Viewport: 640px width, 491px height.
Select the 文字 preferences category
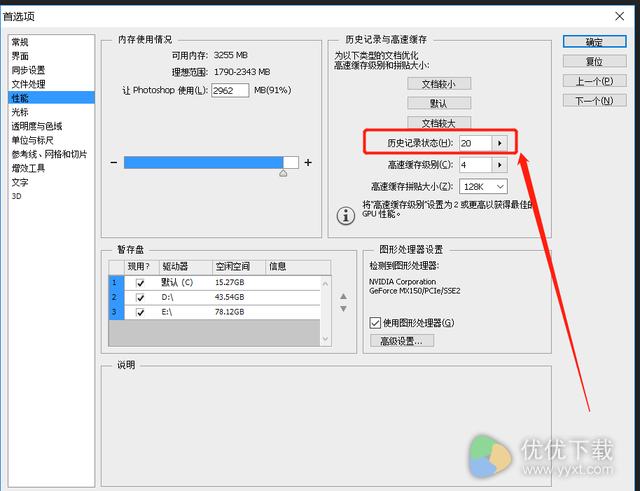20,182
